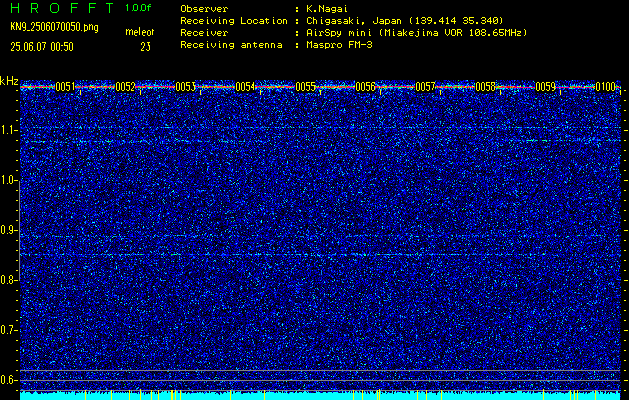629x400 pixels.
Task: Select the file name KN9_2506070050.png
Action: pos(54,27)
